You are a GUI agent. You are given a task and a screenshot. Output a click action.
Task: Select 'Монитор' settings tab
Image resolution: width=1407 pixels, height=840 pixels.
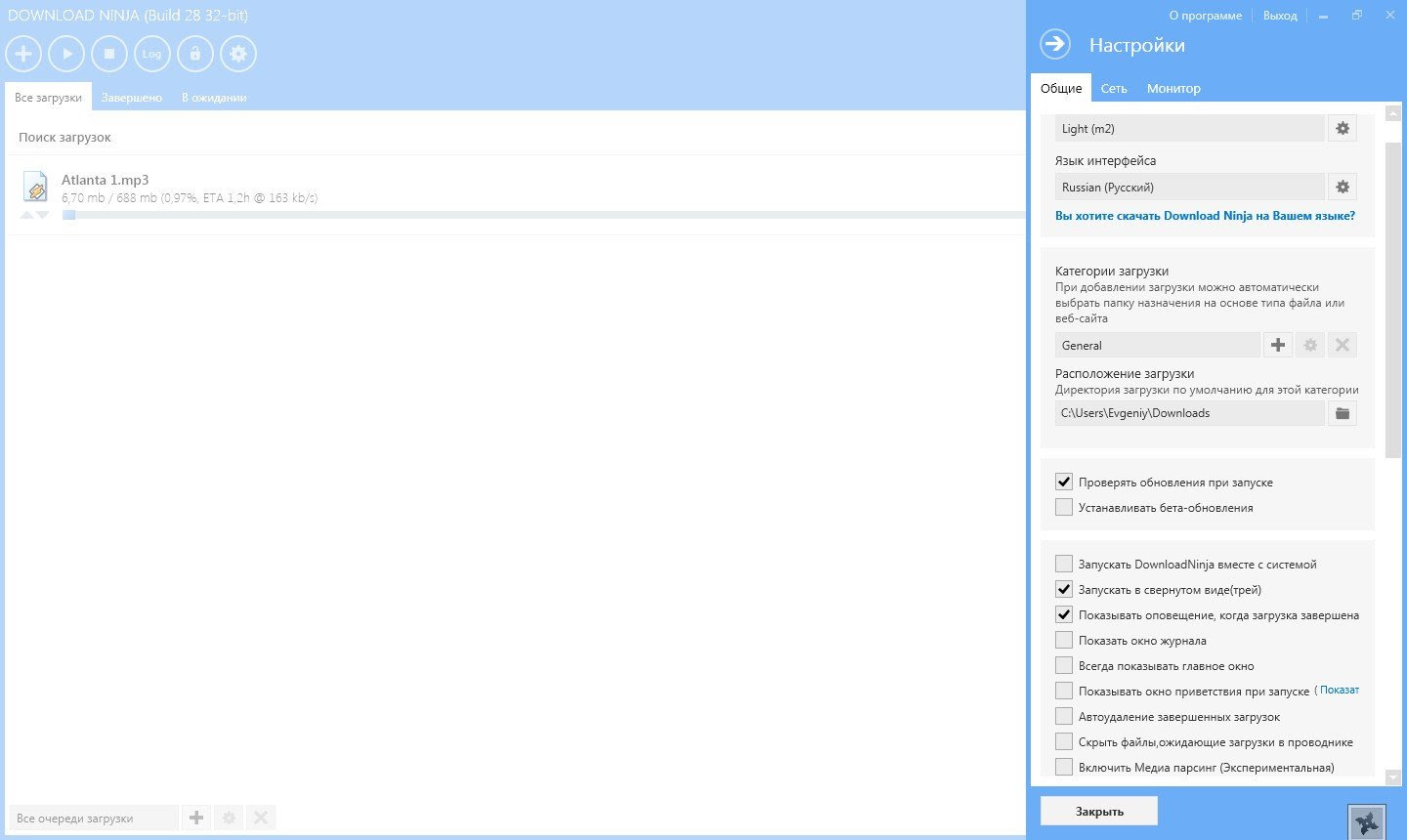[1173, 88]
